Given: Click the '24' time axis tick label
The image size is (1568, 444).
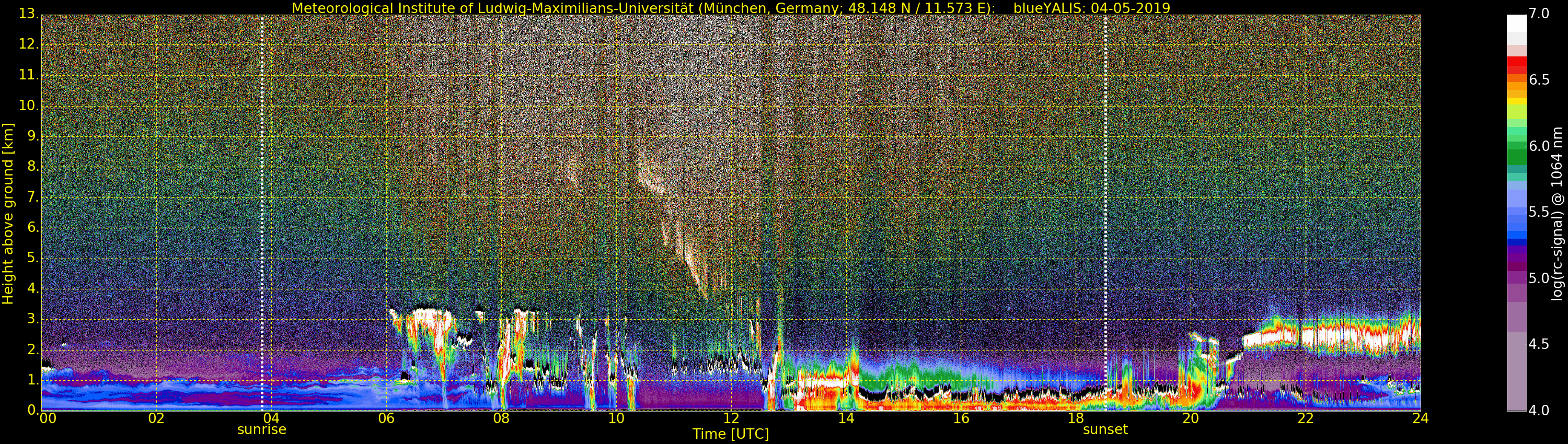Looking at the screenshot, I should [1421, 418].
